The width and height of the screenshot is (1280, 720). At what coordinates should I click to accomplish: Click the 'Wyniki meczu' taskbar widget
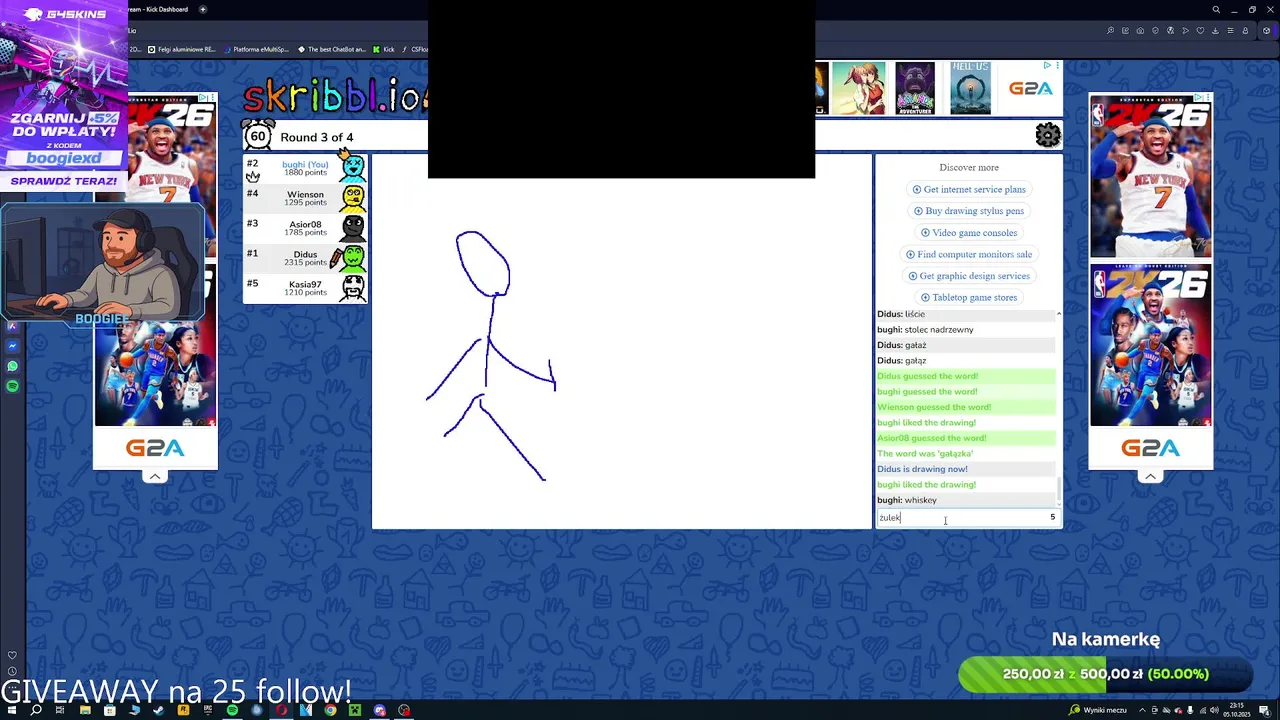(x=1098, y=710)
